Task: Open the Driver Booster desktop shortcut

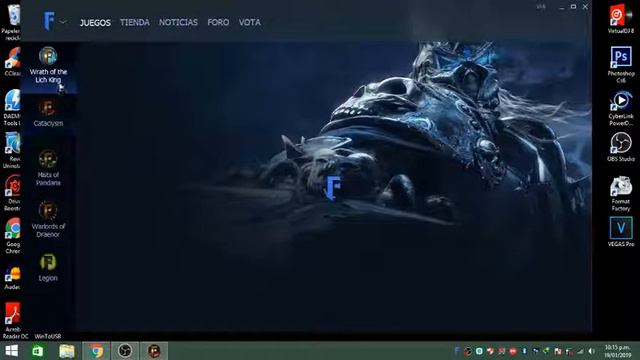Action: [11, 193]
